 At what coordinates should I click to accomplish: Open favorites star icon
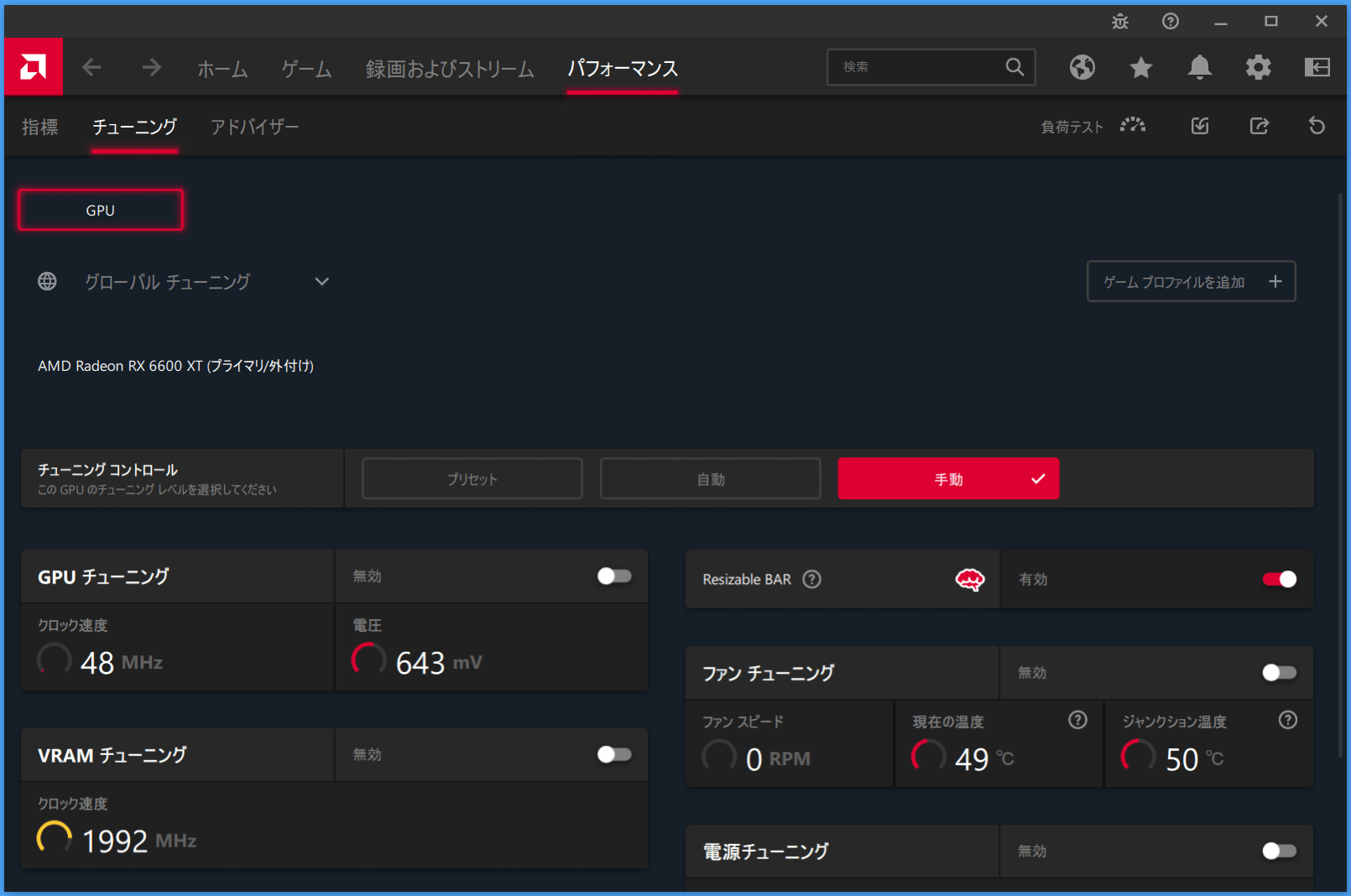point(1140,67)
